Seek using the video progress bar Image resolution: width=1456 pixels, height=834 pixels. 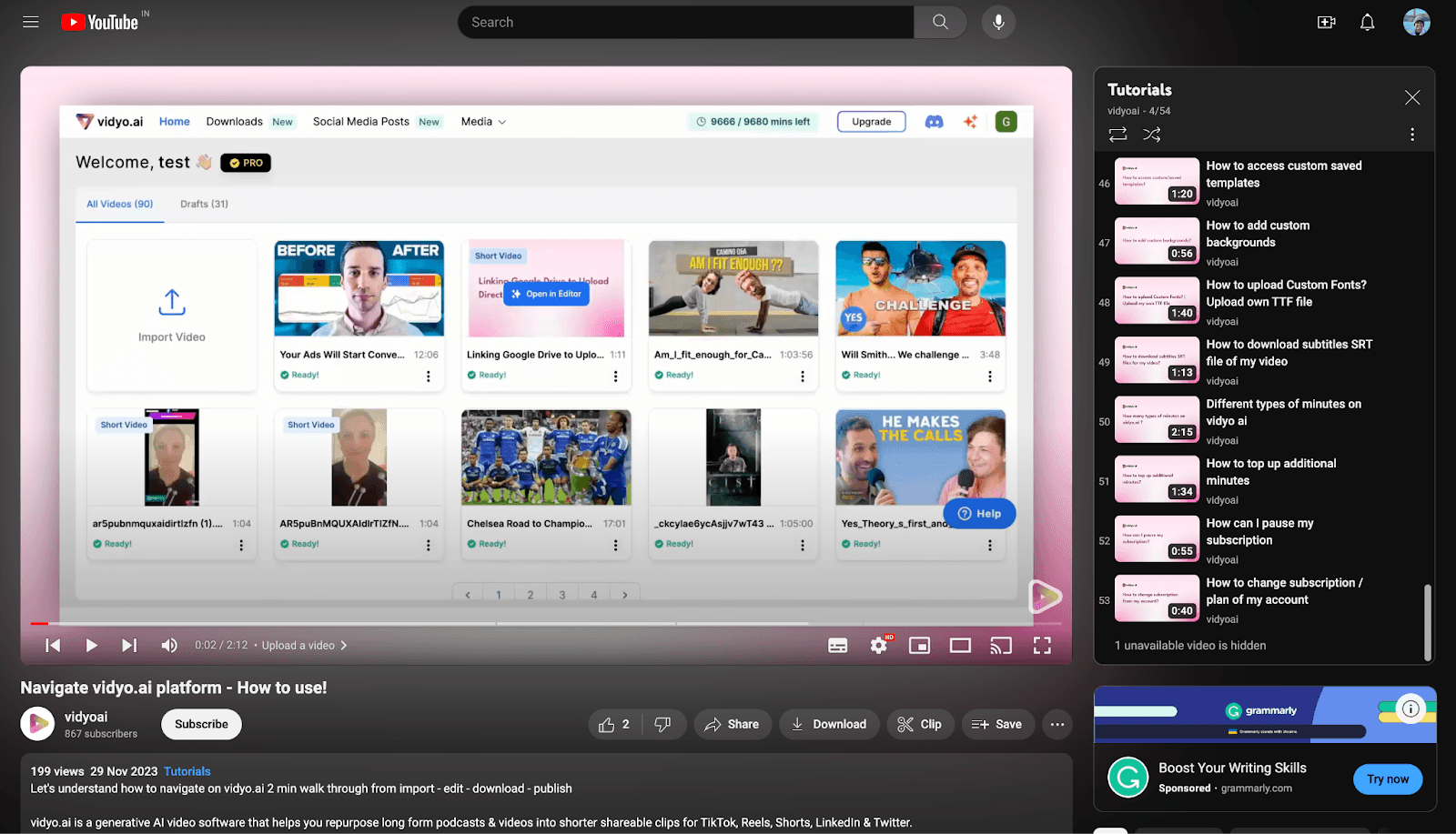click(x=546, y=623)
